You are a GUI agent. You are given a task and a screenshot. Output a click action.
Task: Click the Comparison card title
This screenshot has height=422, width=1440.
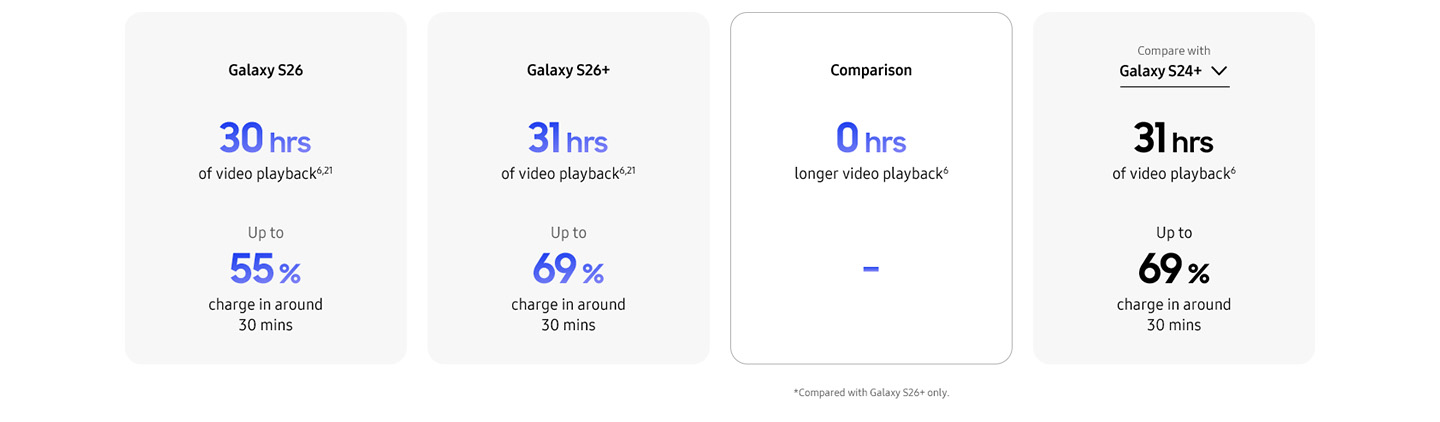click(871, 70)
